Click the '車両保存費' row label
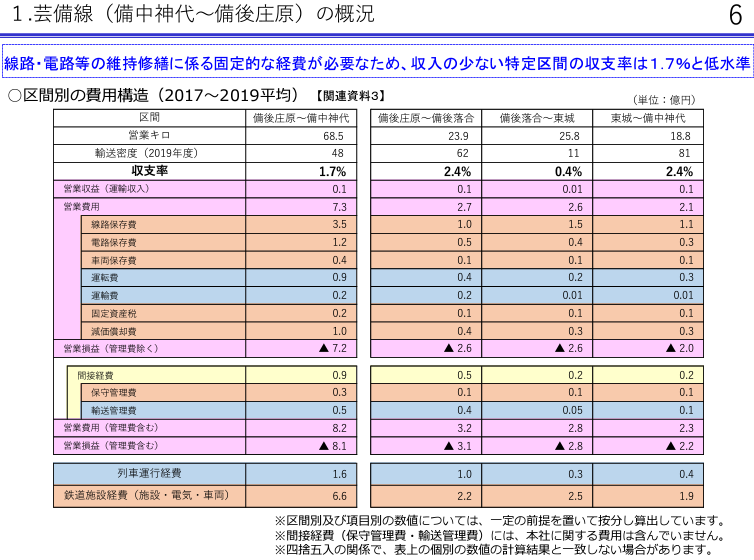The height and width of the screenshot is (560, 754). tap(114, 260)
